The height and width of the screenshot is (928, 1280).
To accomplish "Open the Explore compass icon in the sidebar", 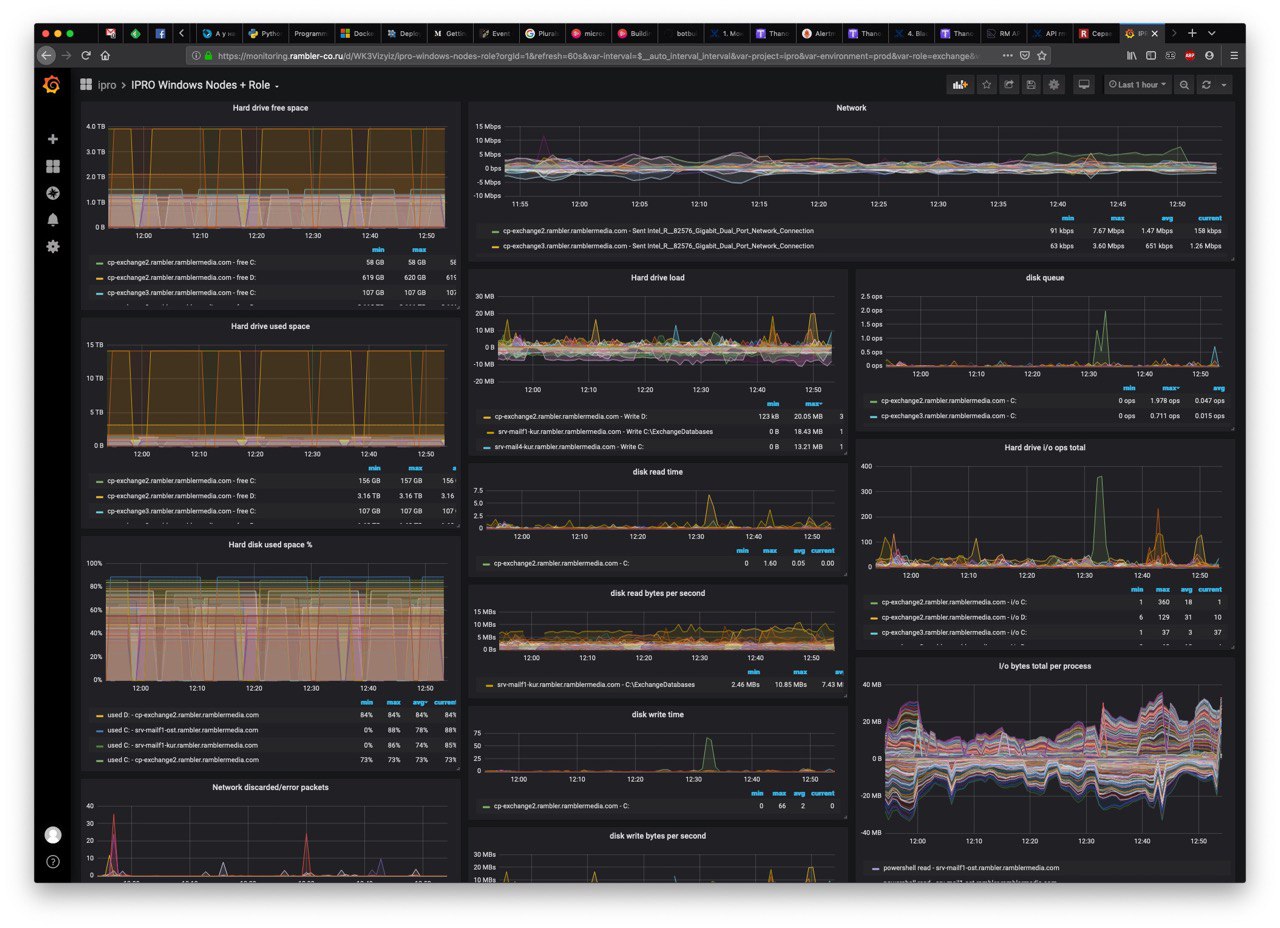I will (53, 193).
